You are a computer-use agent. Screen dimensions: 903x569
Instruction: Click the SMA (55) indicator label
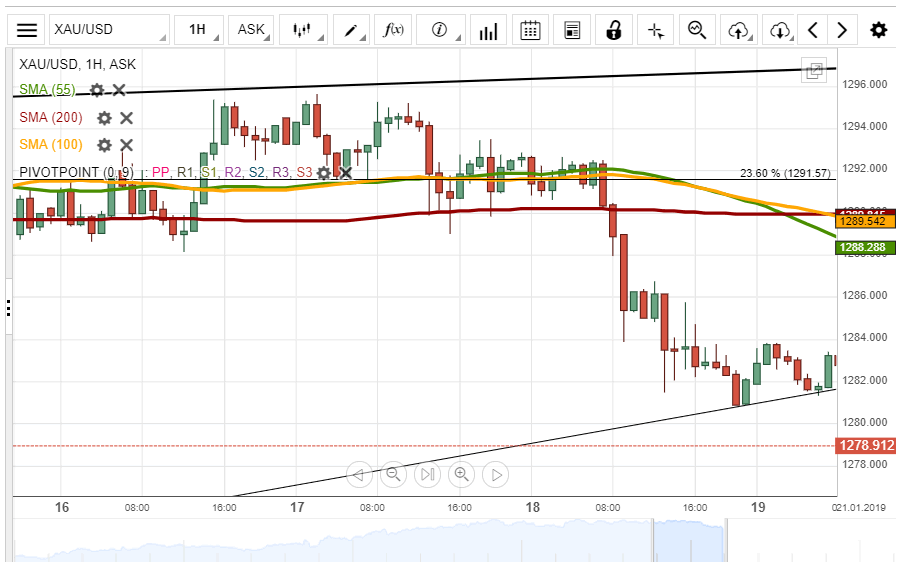click(x=47, y=90)
